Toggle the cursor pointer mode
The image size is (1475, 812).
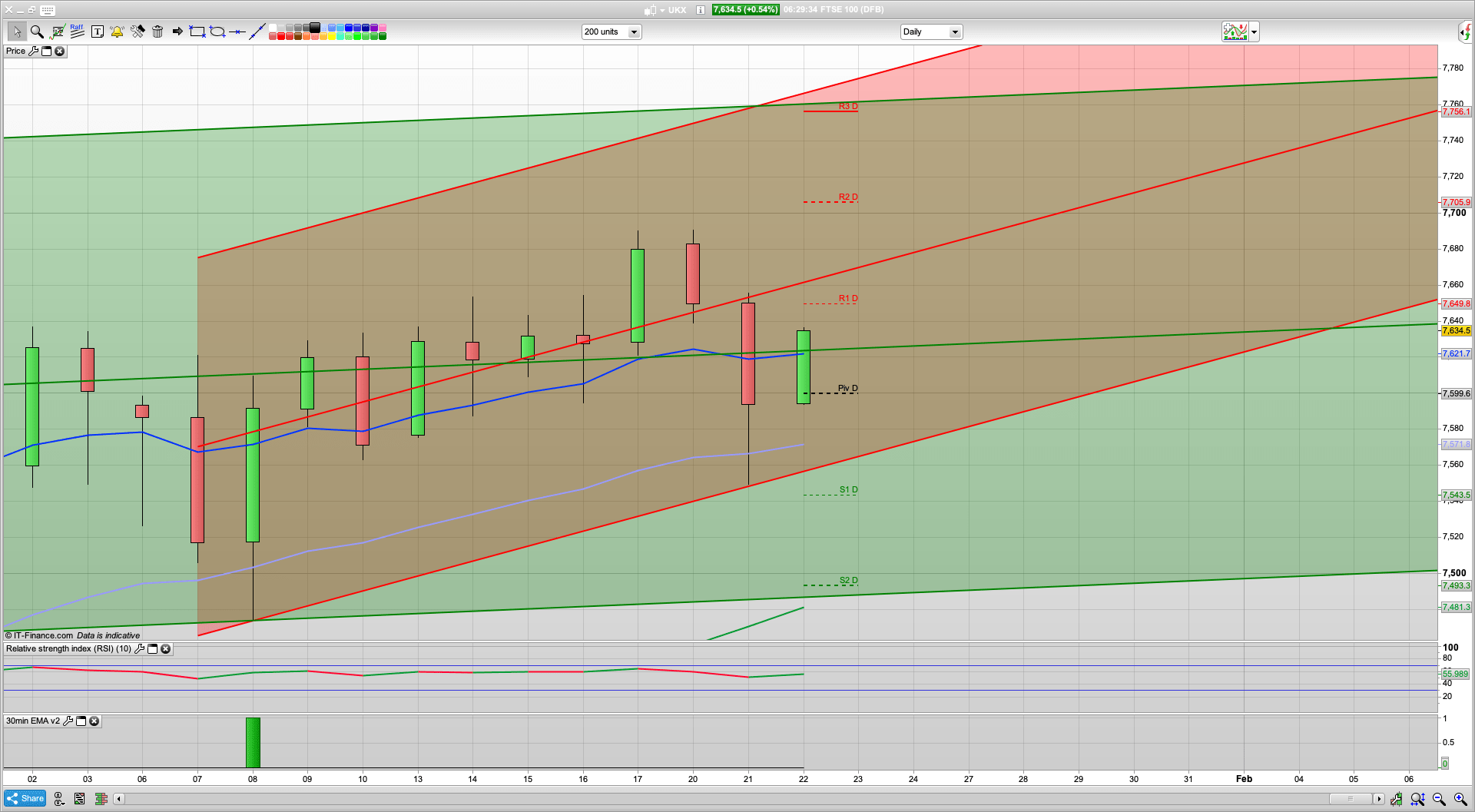pyautogui.click(x=17, y=31)
